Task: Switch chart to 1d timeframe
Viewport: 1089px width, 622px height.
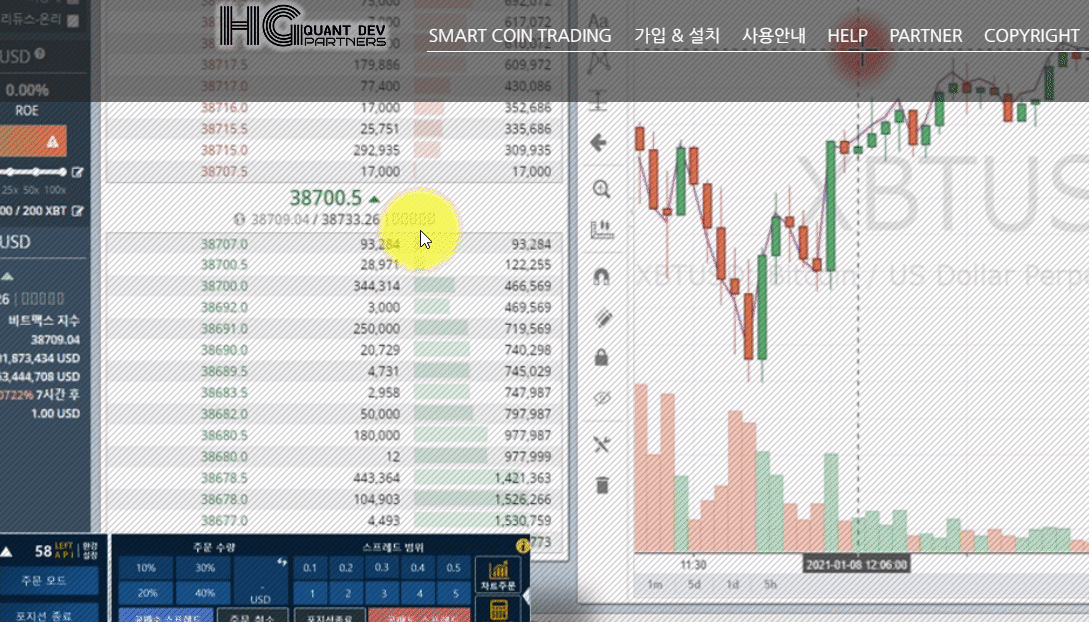Action: click(x=732, y=585)
